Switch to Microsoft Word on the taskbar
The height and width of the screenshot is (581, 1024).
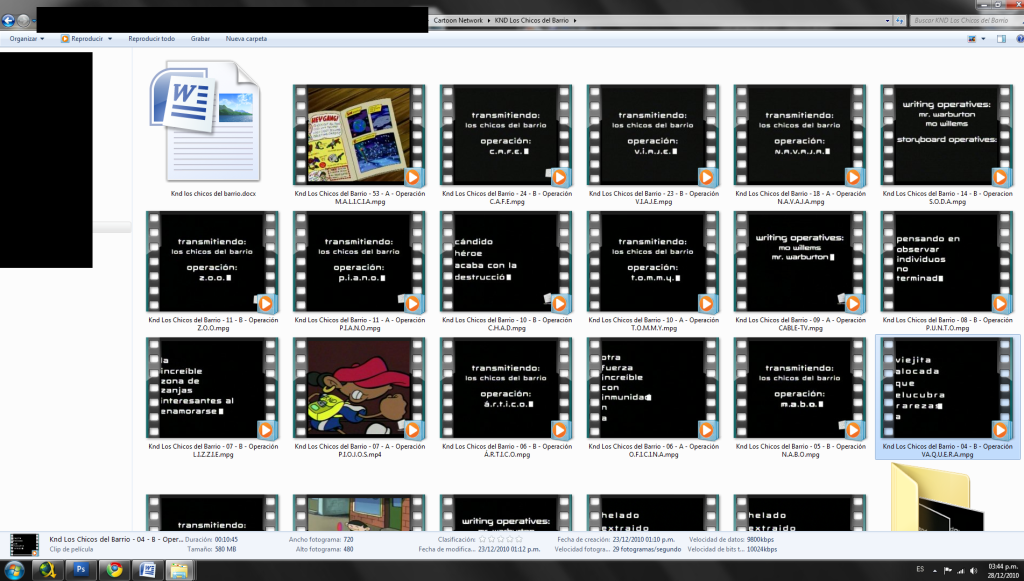[148, 570]
